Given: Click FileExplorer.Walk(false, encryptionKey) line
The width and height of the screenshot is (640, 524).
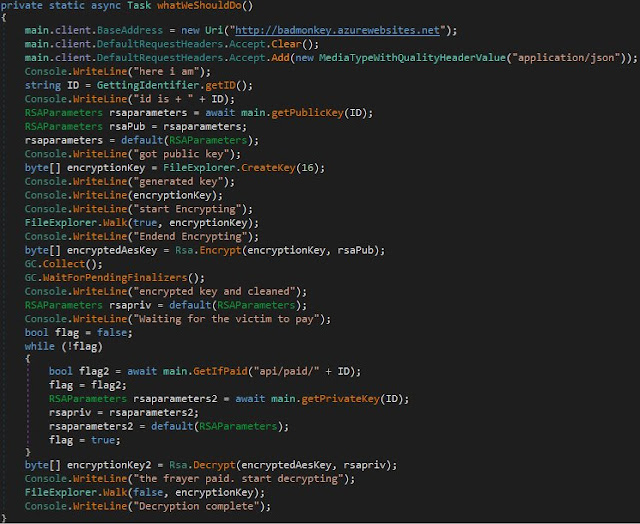Looking at the screenshot, I should (144, 493).
